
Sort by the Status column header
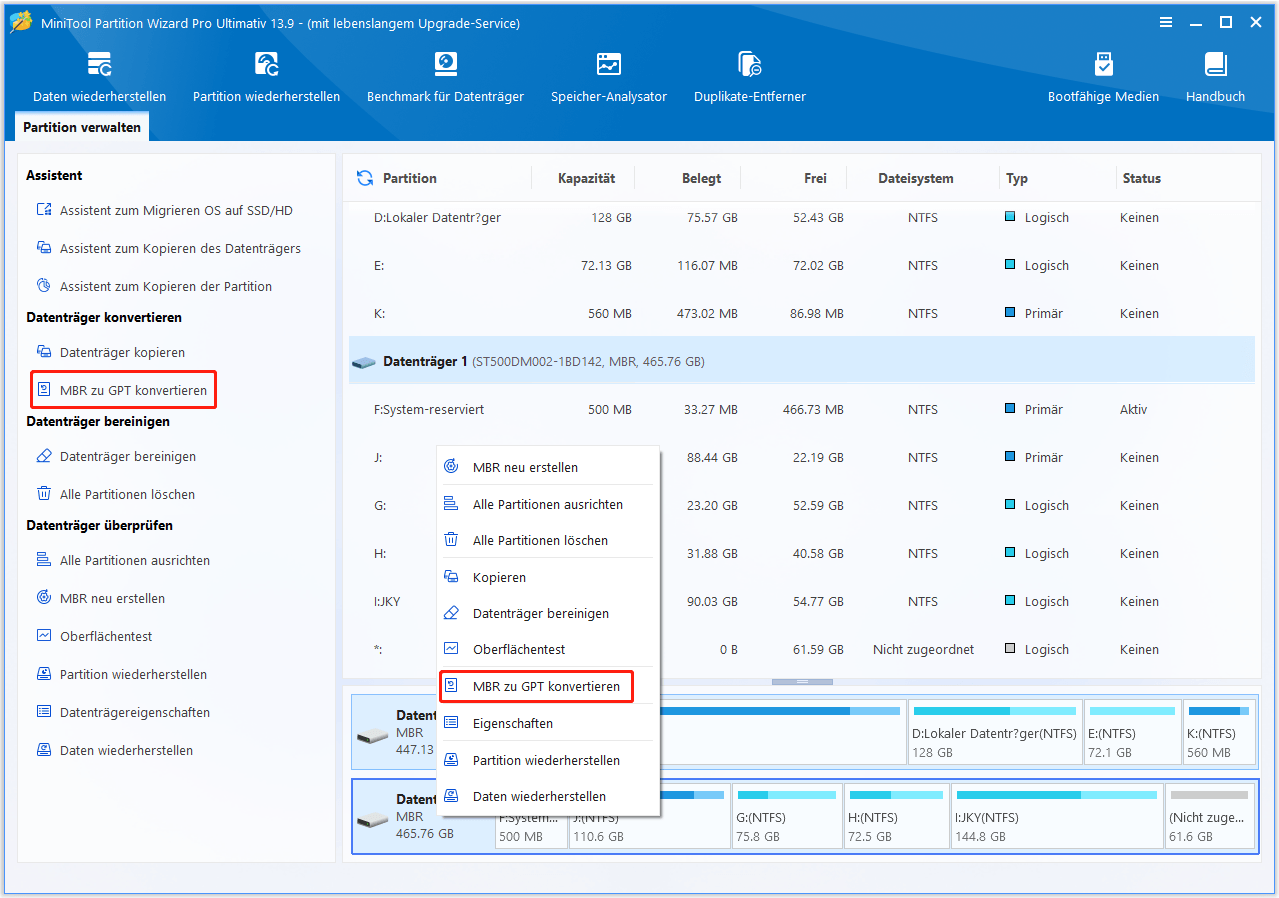click(1141, 179)
